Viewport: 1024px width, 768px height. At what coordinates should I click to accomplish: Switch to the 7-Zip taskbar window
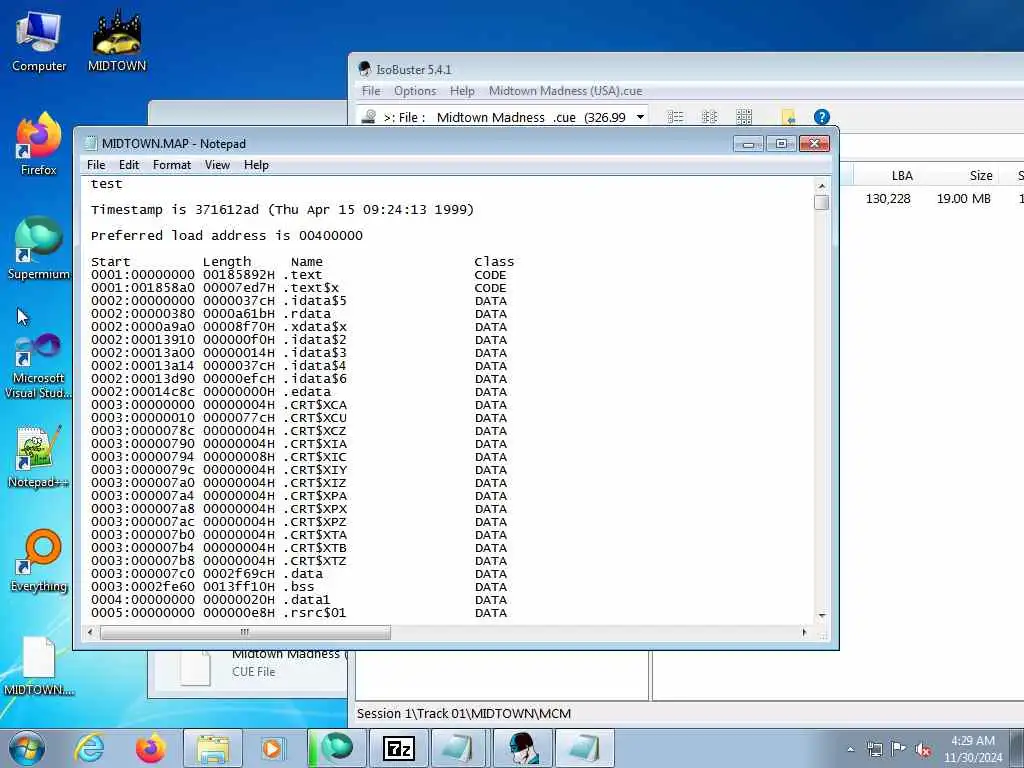(x=398, y=748)
